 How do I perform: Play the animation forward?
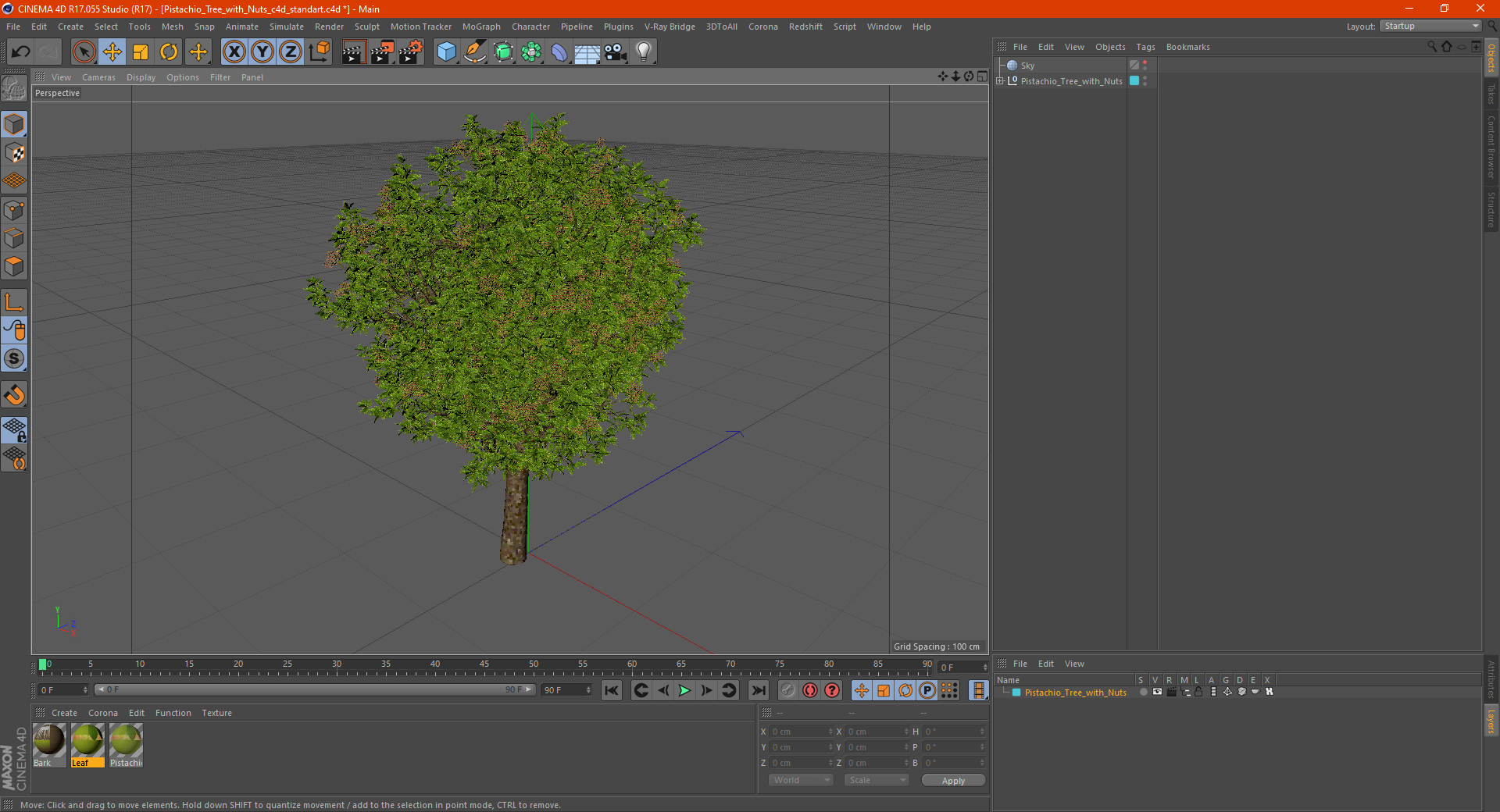coord(684,690)
